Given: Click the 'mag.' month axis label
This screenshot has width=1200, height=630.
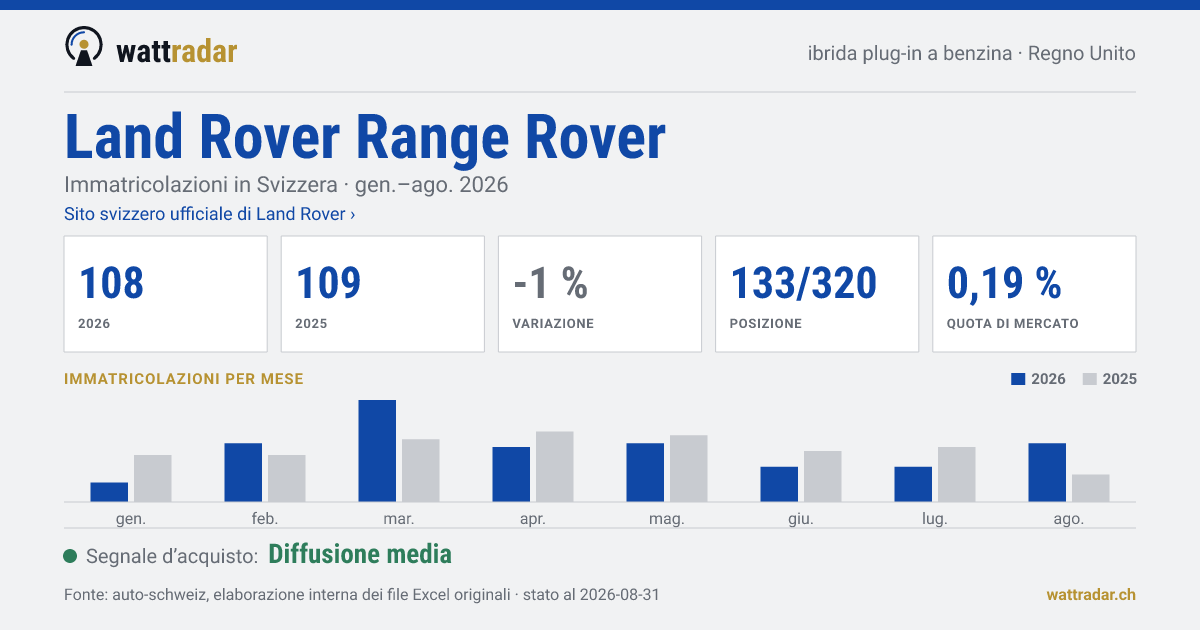Looking at the screenshot, I should tap(667, 519).
